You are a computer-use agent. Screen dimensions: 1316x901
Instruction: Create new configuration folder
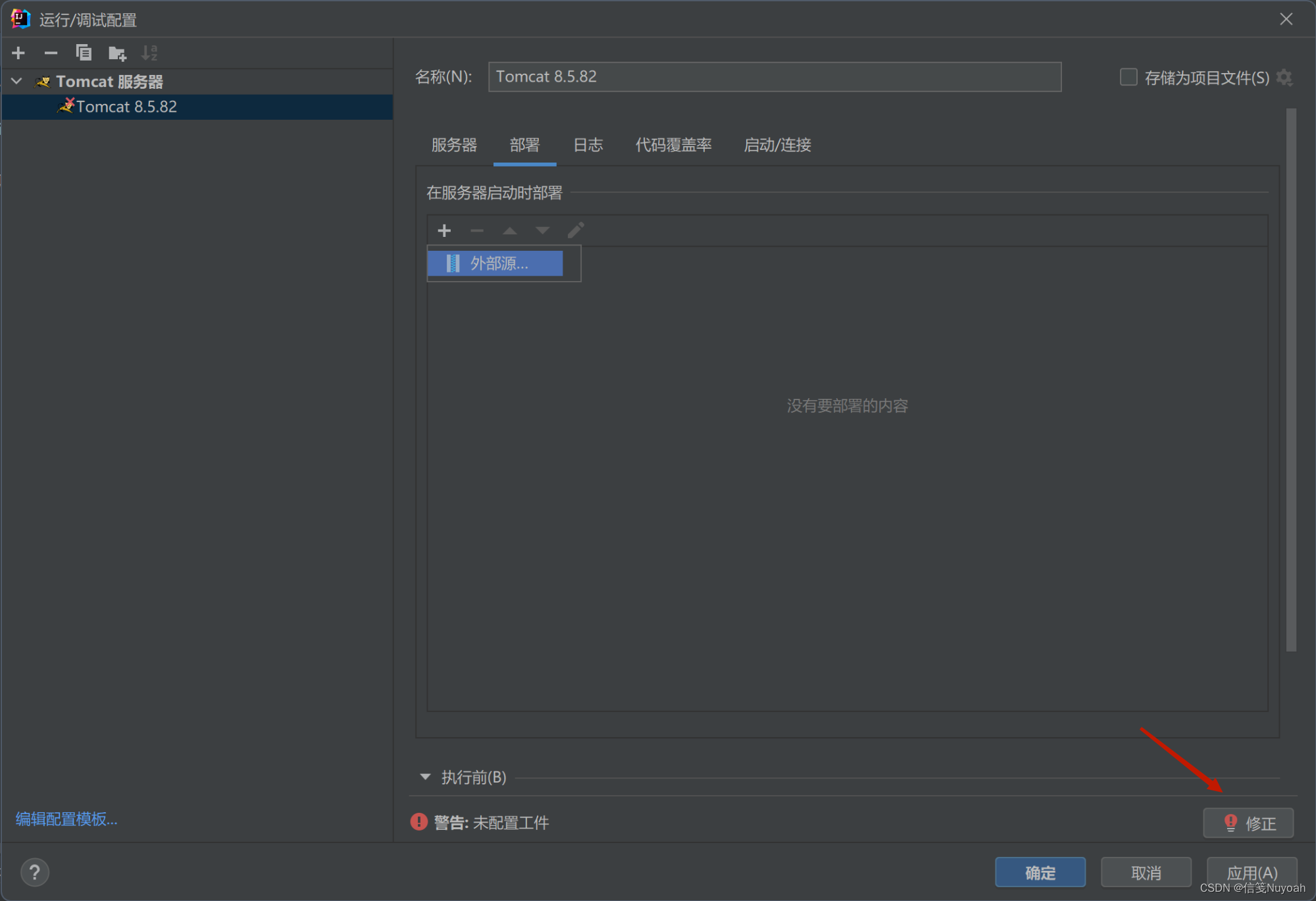[x=117, y=53]
